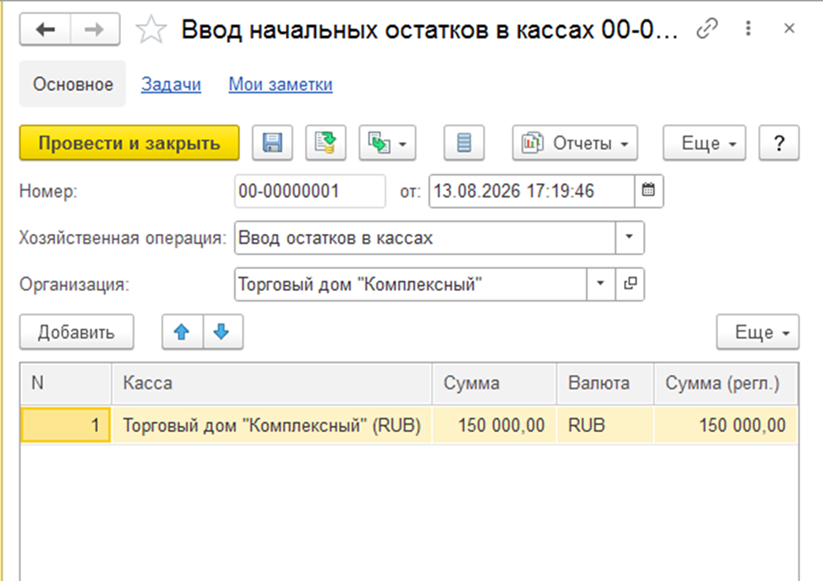This screenshot has width=823, height=581.
Task: Open help with the question mark button
Action: (779, 143)
